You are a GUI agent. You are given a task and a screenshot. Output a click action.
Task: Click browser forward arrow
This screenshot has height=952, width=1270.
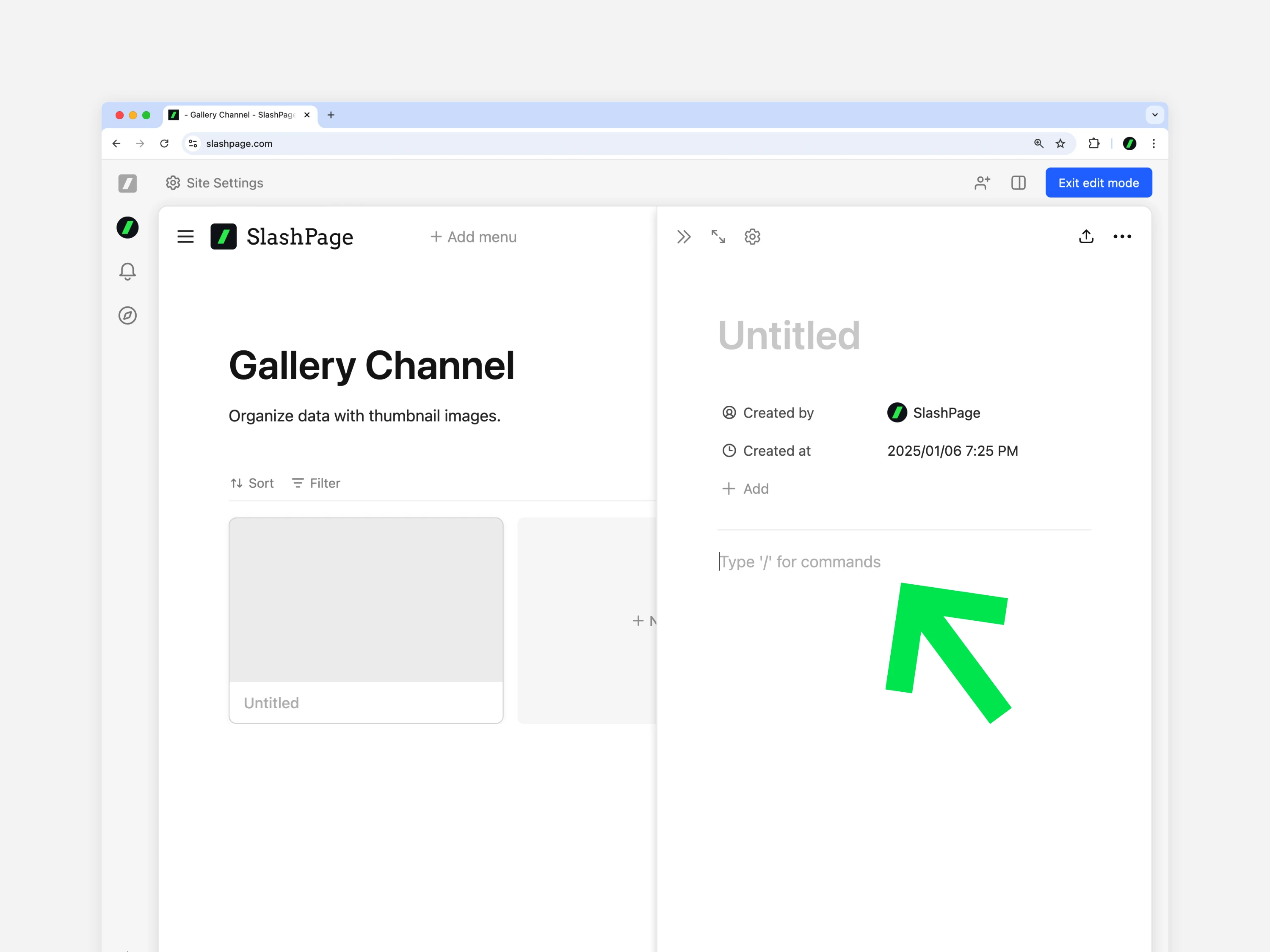[140, 143]
